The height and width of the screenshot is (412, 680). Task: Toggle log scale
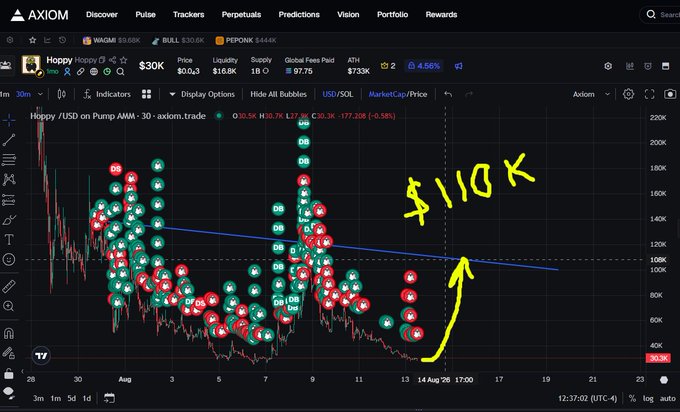(648, 398)
